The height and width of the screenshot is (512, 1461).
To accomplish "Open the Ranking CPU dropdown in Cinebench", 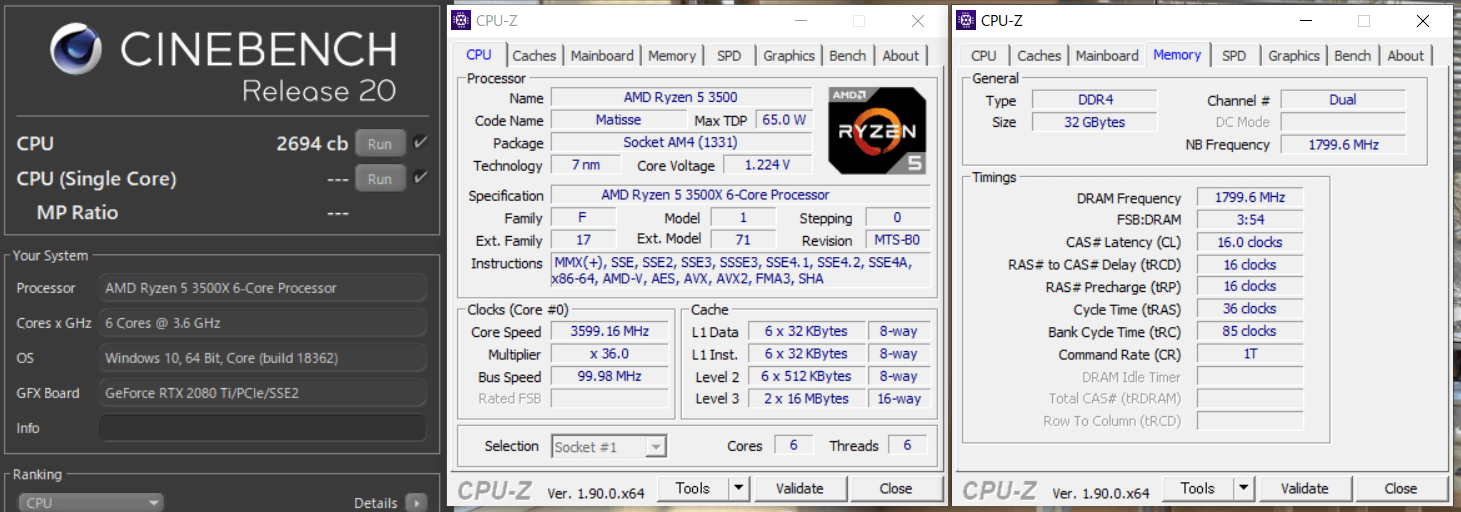I will [91, 503].
